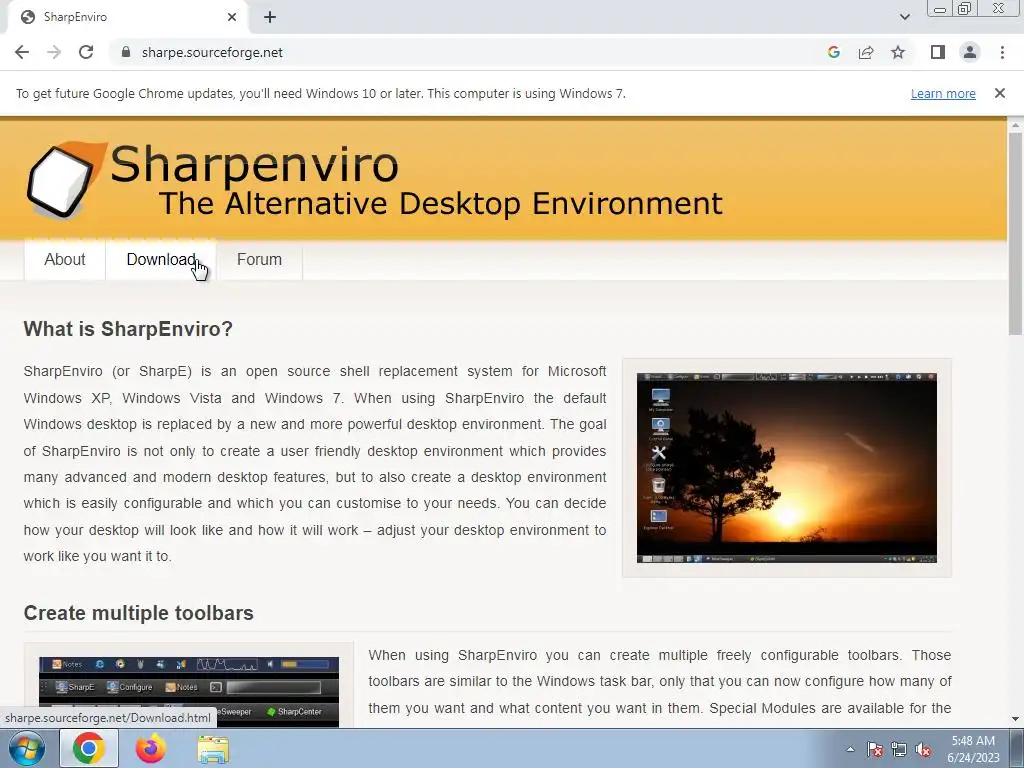
Task: View site information via the lock icon
Action: click(126, 52)
